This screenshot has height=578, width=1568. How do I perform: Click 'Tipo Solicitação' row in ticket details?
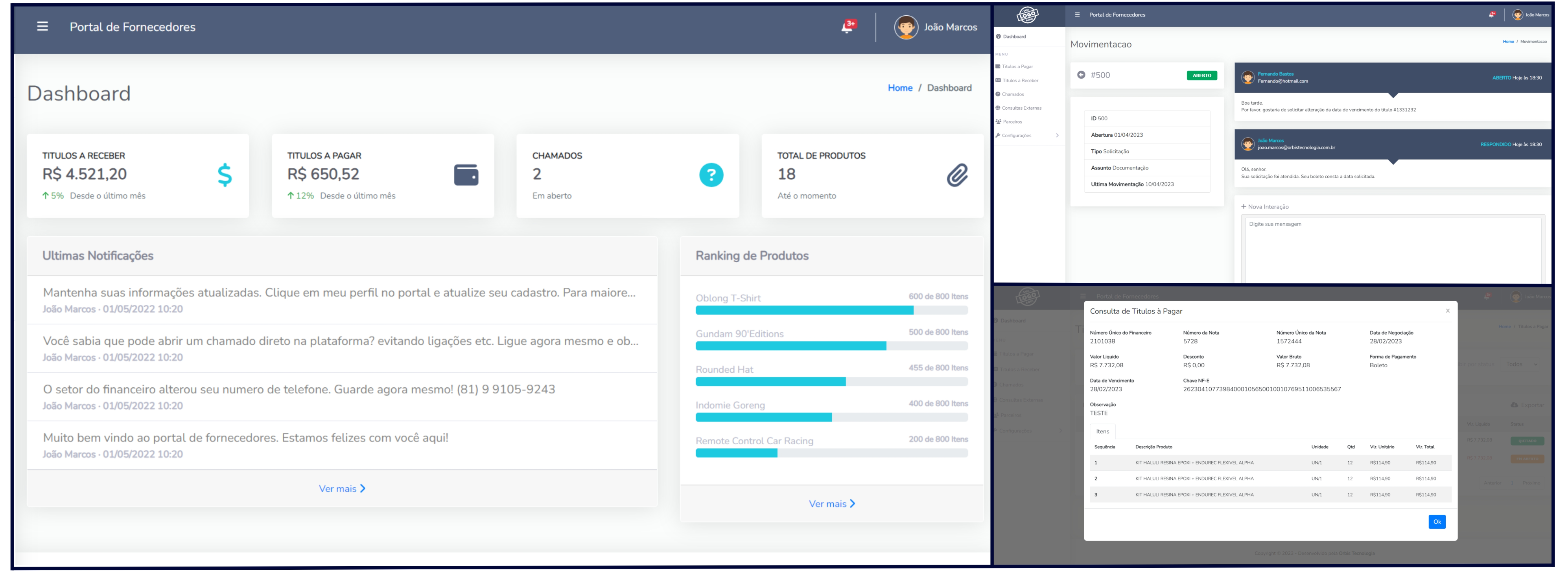[1147, 151]
